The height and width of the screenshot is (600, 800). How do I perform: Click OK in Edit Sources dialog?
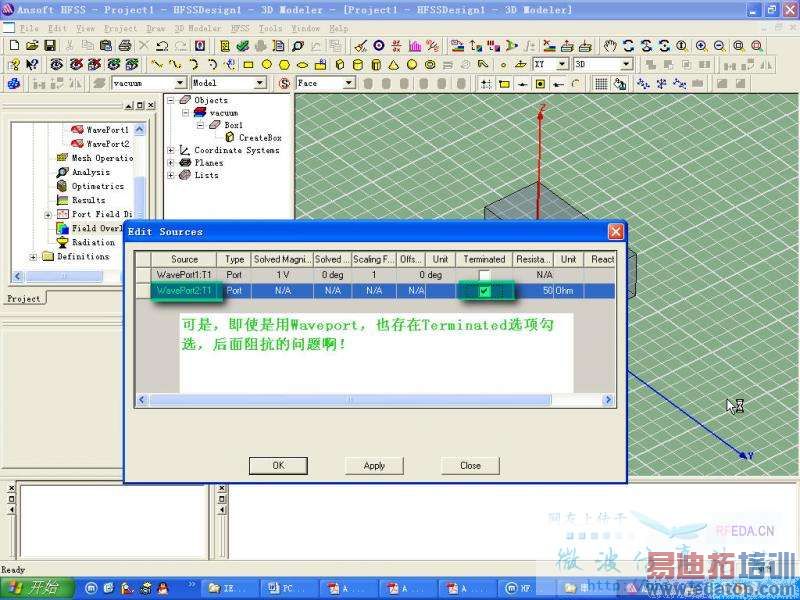[278, 466]
